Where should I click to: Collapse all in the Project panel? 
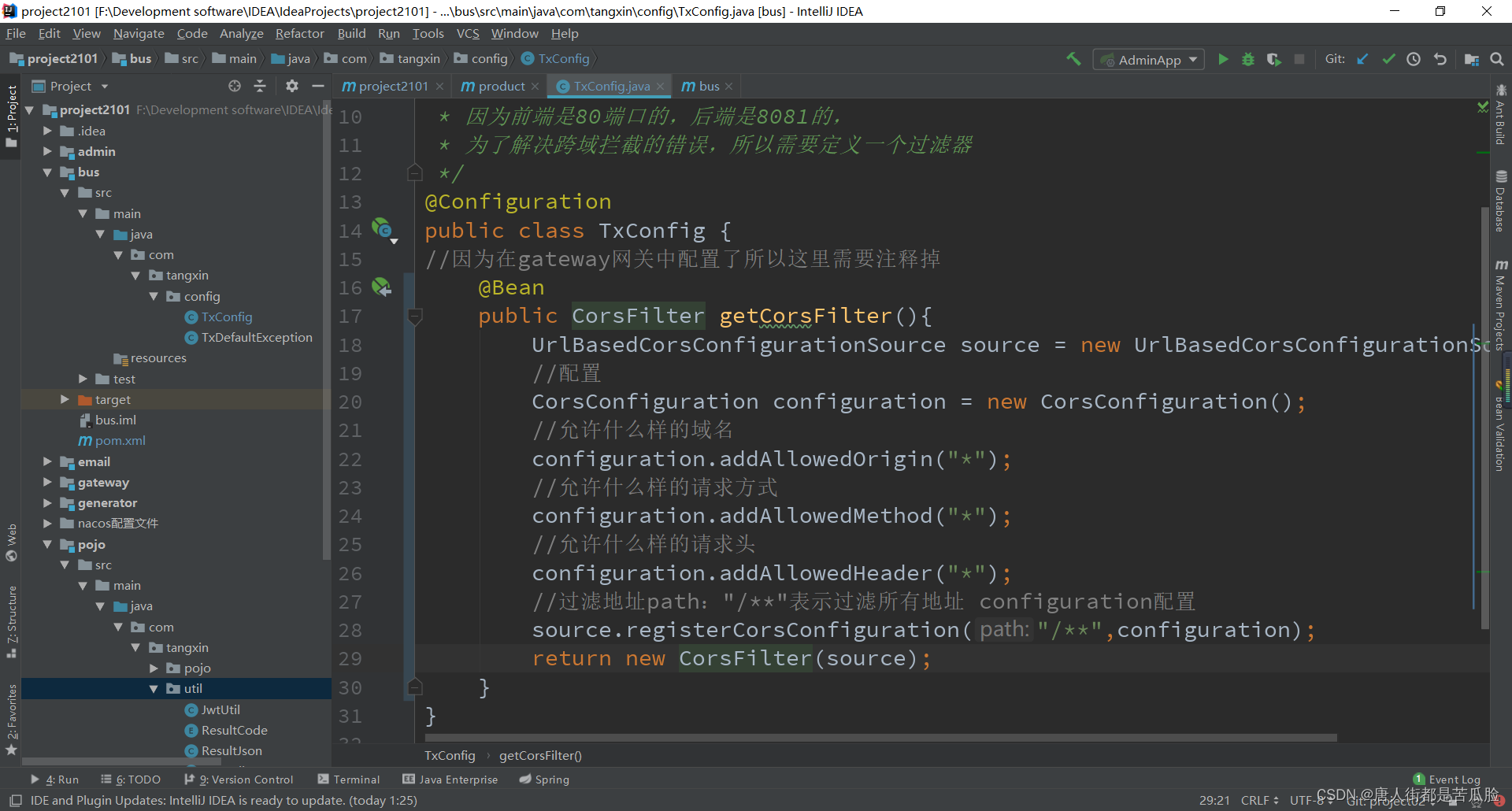pos(260,86)
